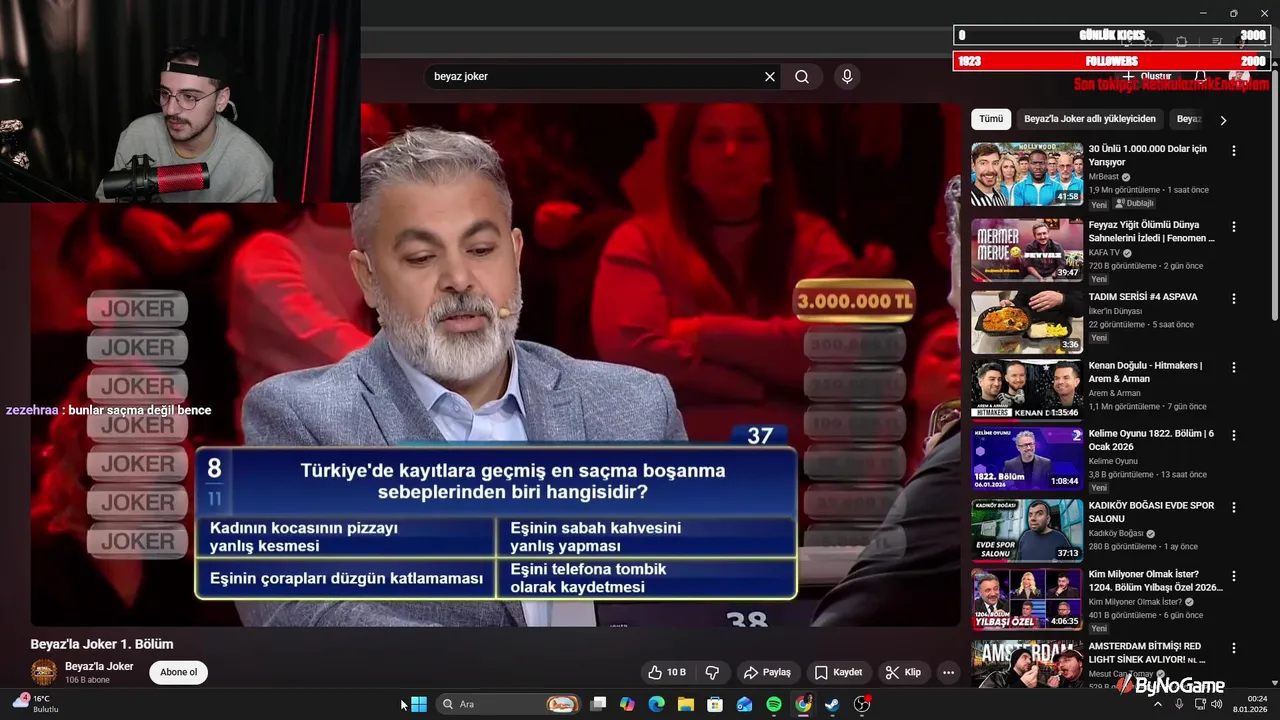Switch to the Chrome taskbar icon
Viewport: 1280px width, 720px height.
point(803,704)
